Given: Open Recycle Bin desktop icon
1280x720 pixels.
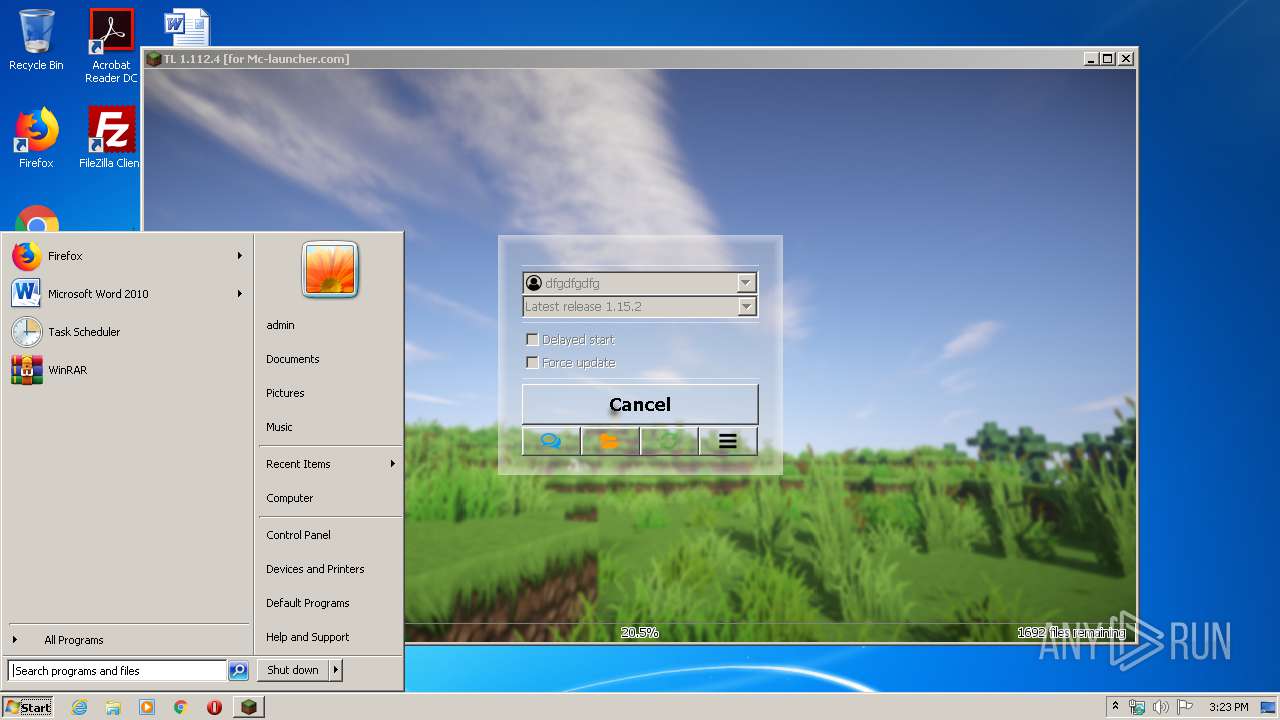Looking at the screenshot, I should tap(36, 40).
